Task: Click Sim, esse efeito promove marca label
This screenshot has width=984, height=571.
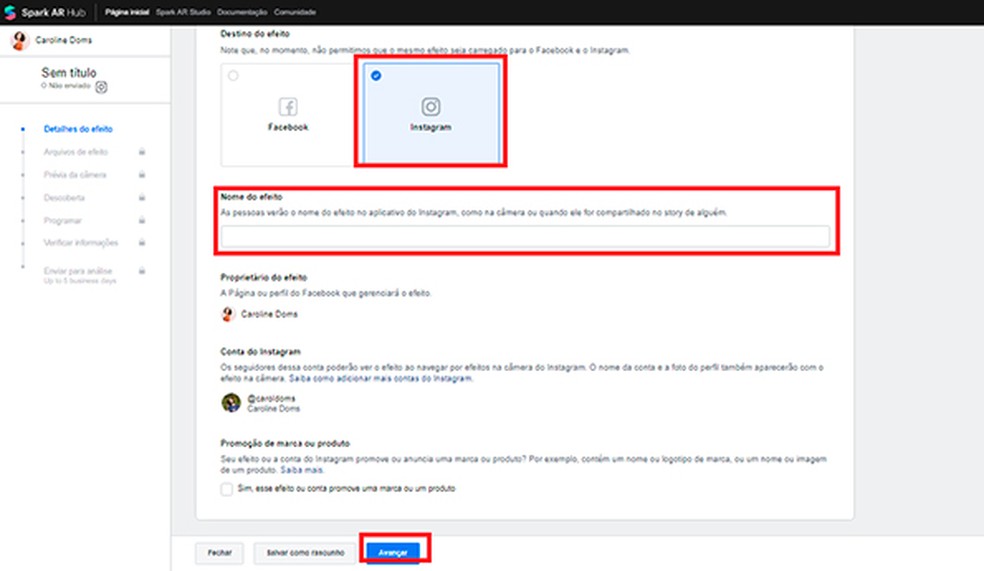Action: pyautogui.click(x=346, y=489)
